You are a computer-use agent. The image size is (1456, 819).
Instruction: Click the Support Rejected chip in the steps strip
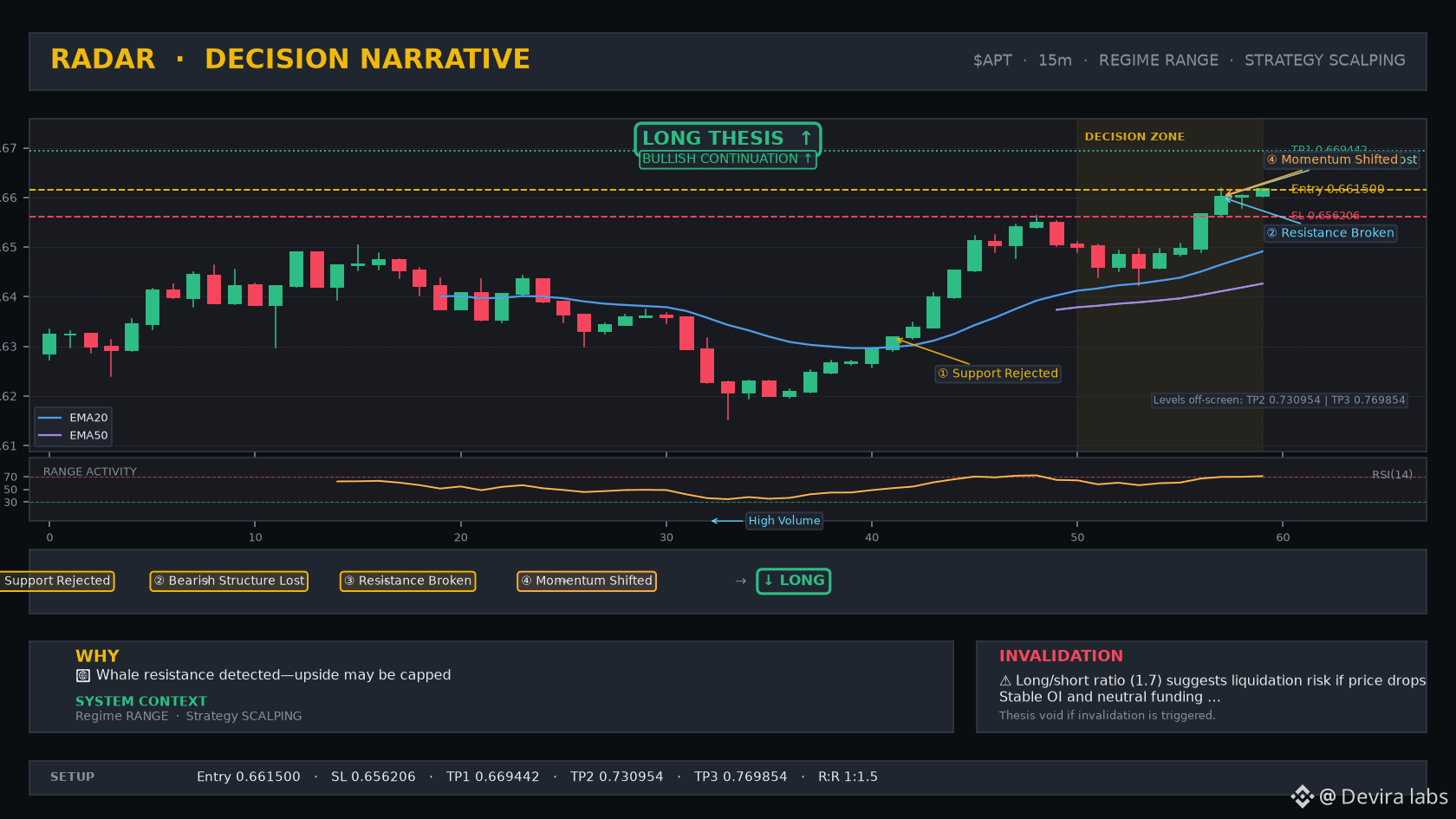(x=57, y=581)
